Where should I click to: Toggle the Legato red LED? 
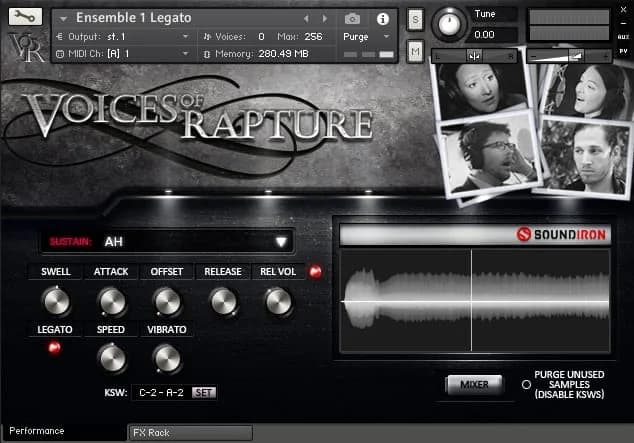pyautogui.click(x=55, y=347)
